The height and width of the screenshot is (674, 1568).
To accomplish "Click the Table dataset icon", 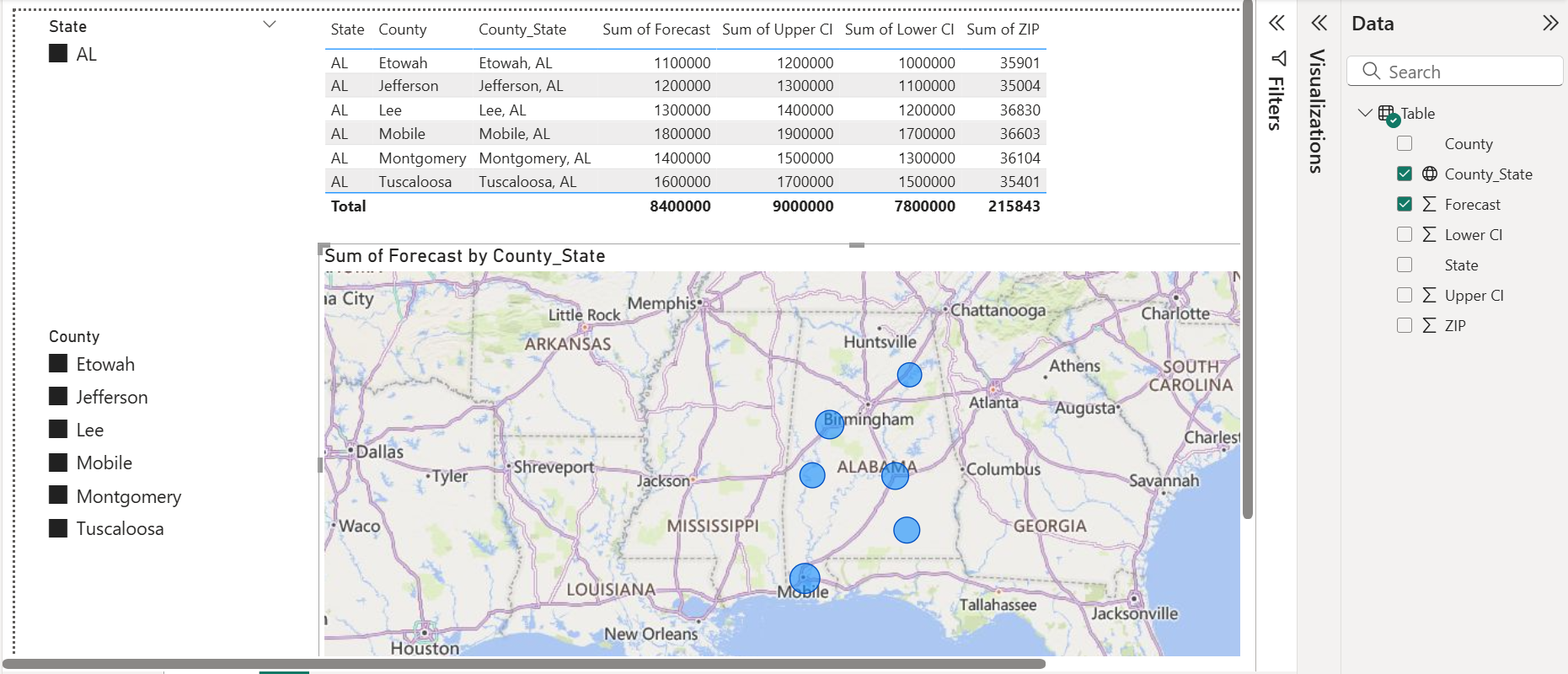I will (x=1388, y=115).
